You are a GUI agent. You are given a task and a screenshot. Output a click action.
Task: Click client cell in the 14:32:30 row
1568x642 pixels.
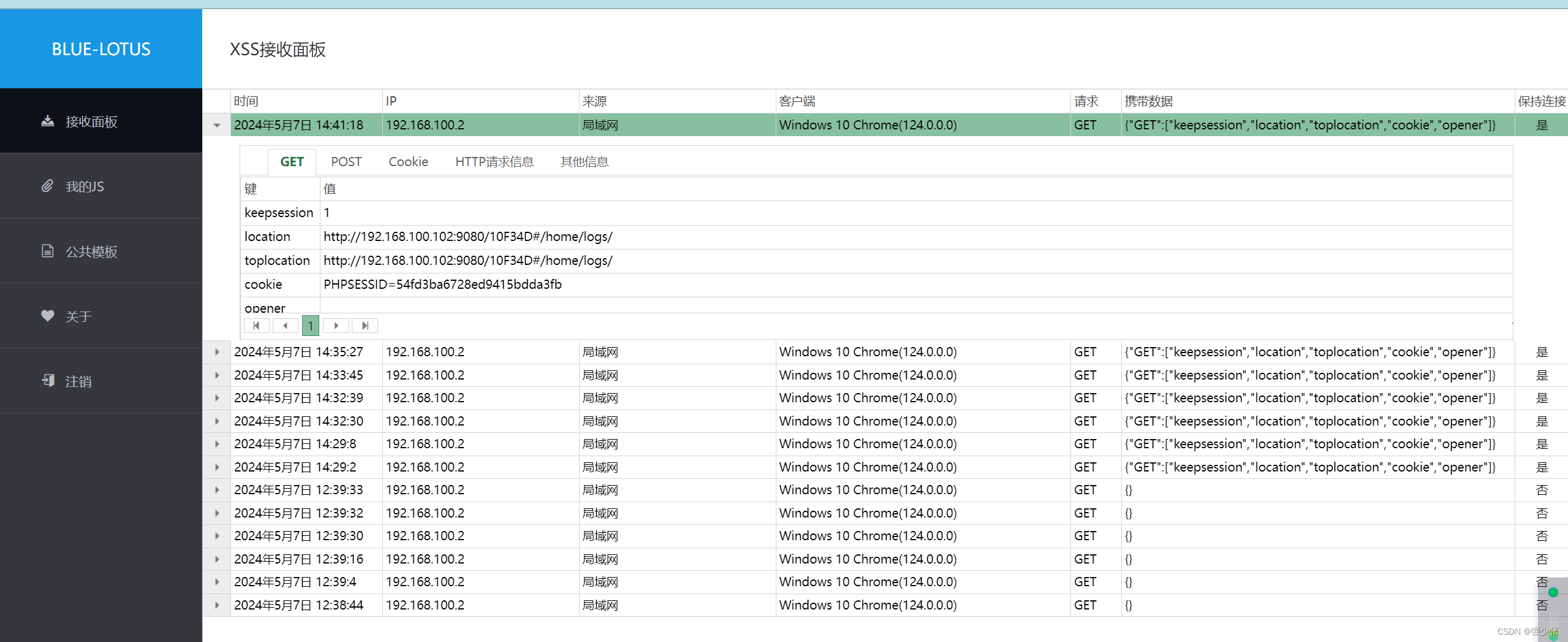point(923,421)
